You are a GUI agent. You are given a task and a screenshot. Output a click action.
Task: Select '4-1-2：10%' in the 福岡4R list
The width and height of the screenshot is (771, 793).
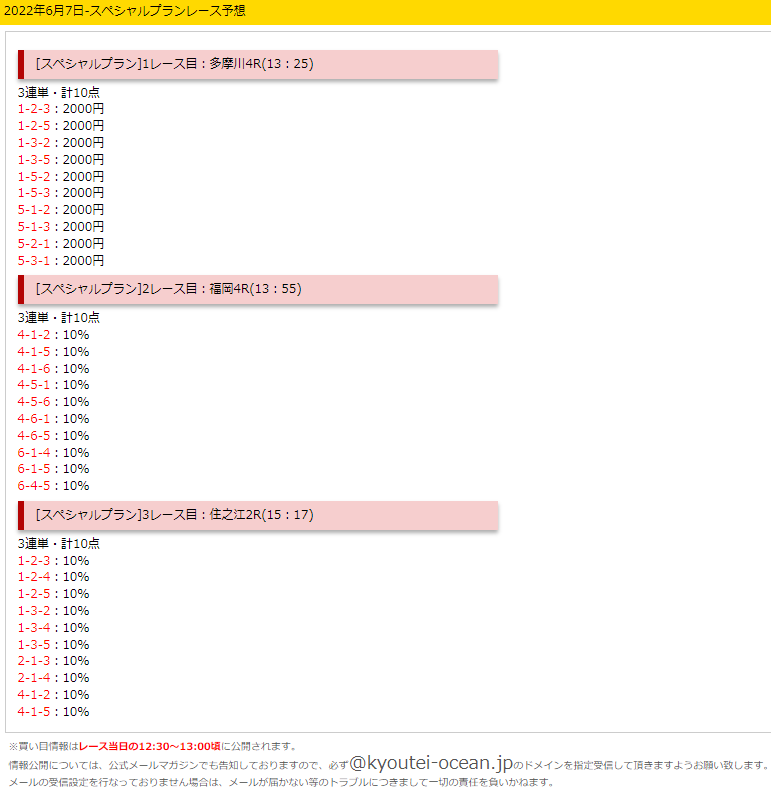pos(54,335)
